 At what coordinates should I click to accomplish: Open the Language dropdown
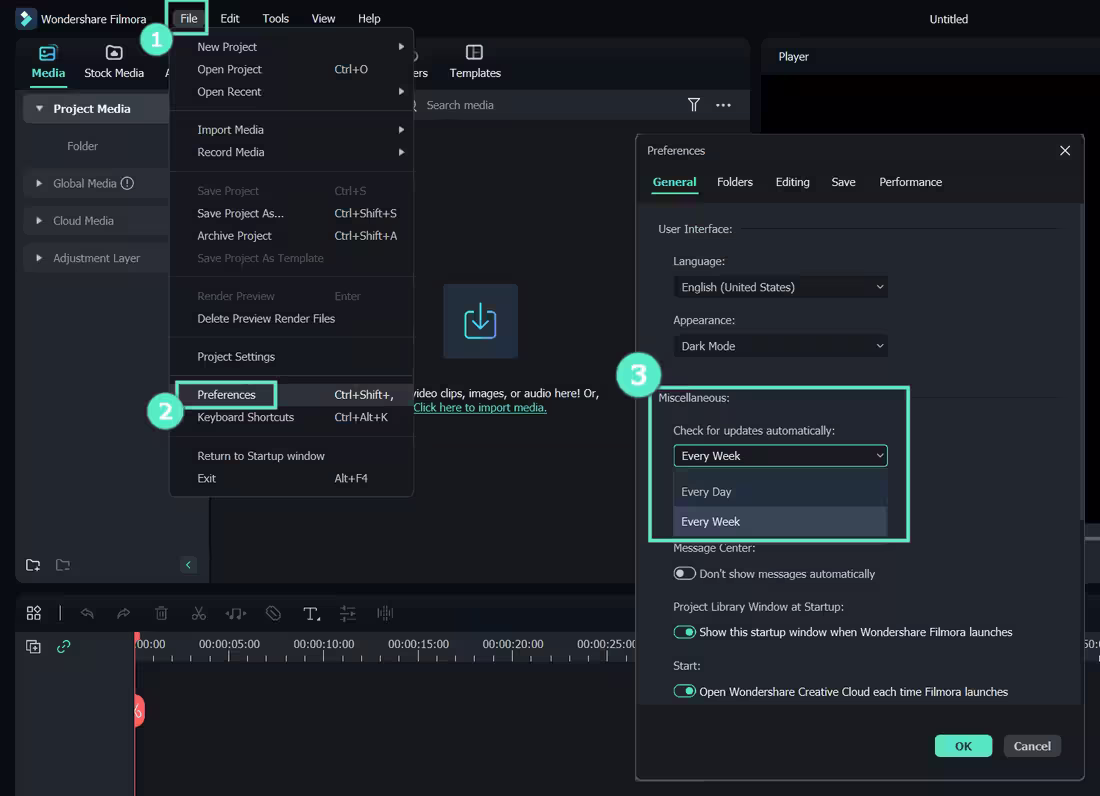coord(780,287)
